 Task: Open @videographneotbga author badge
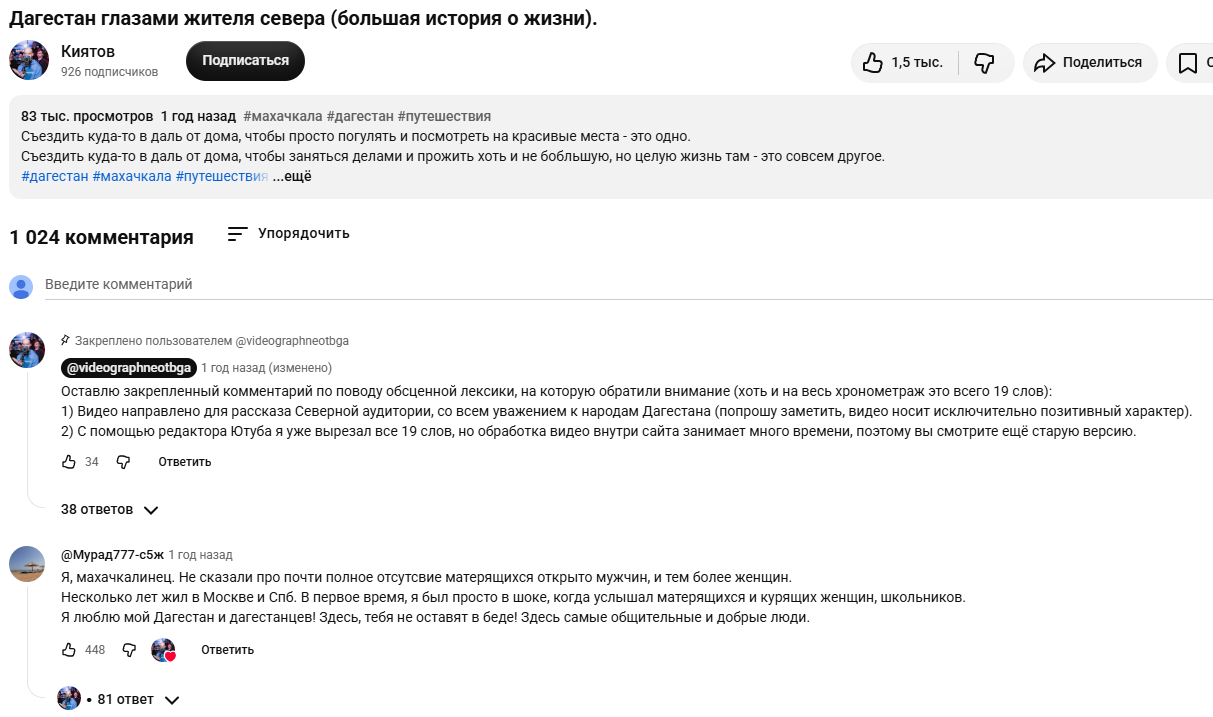tap(128, 367)
